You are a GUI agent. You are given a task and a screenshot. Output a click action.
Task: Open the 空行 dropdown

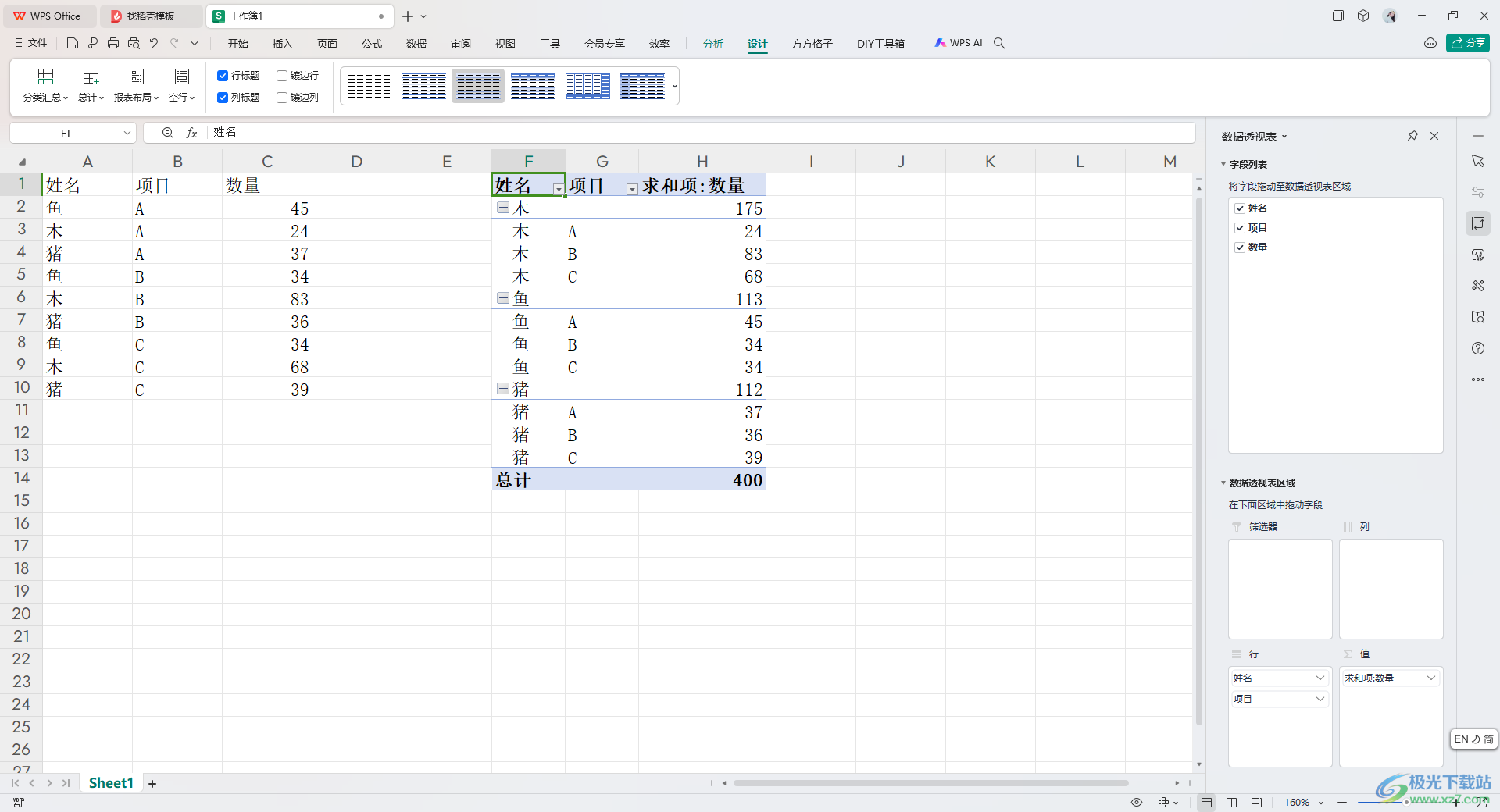[x=181, y=86]
